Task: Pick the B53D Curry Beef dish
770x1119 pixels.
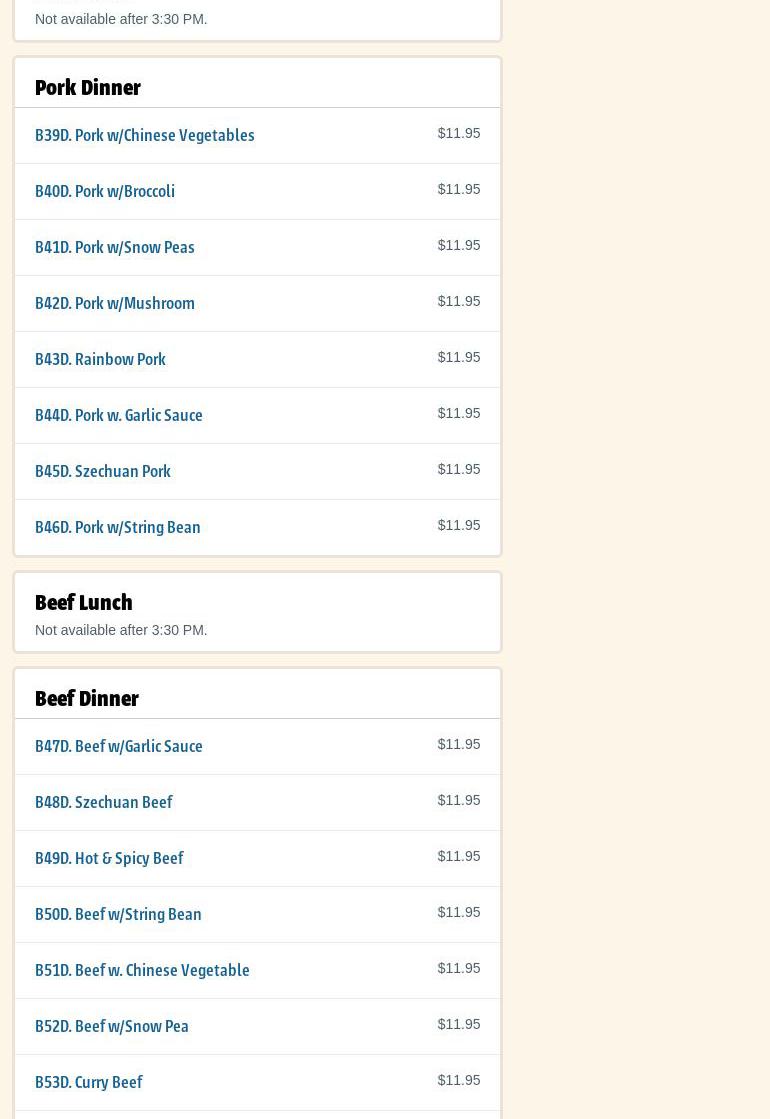Action: tap(89, 1082)
